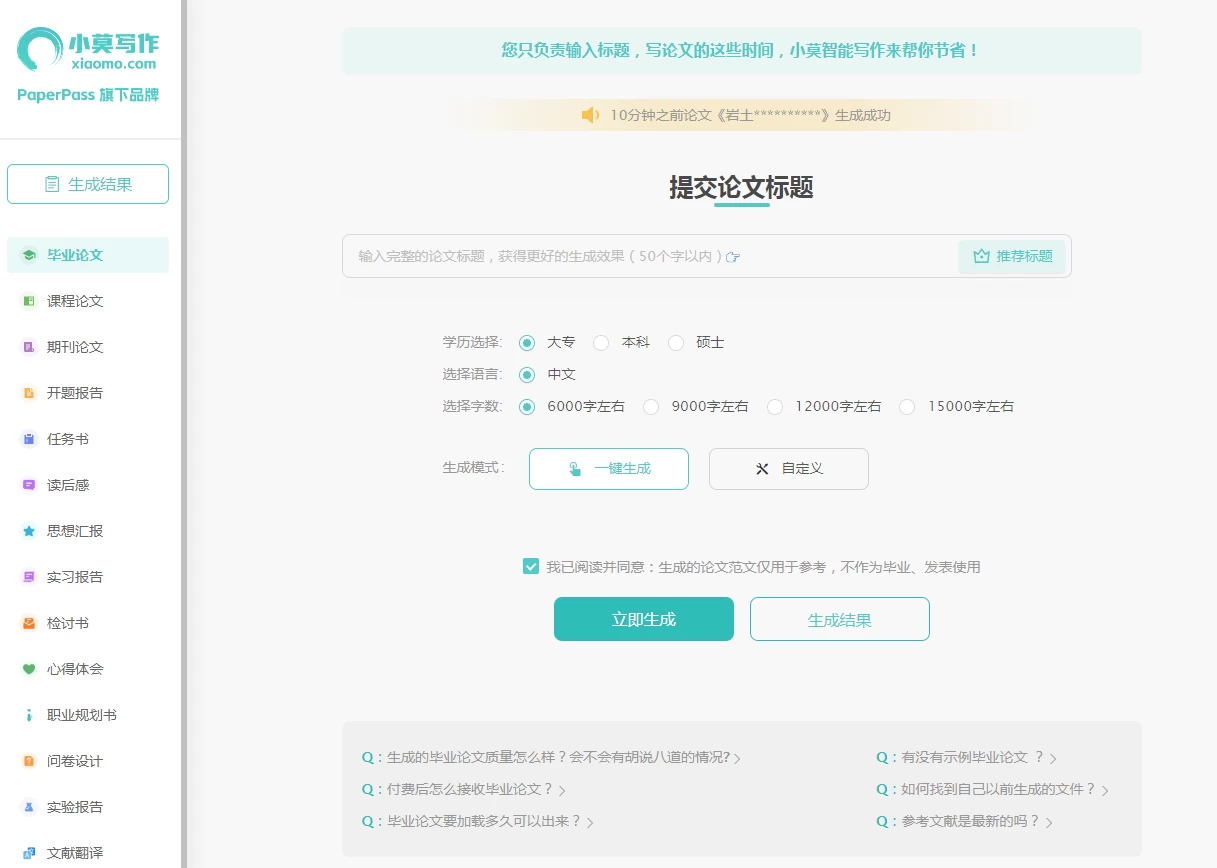Open 期刊论文 in the sidebar menu
This screenshot has width=1217, height=868.
pos(75,347)
